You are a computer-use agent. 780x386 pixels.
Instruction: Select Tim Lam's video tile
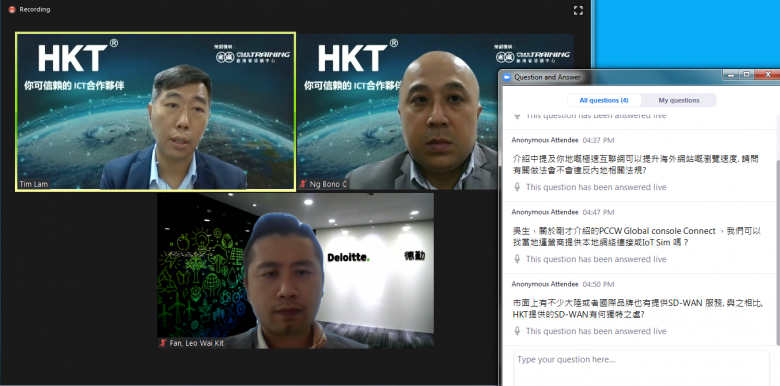coord(156,111)
